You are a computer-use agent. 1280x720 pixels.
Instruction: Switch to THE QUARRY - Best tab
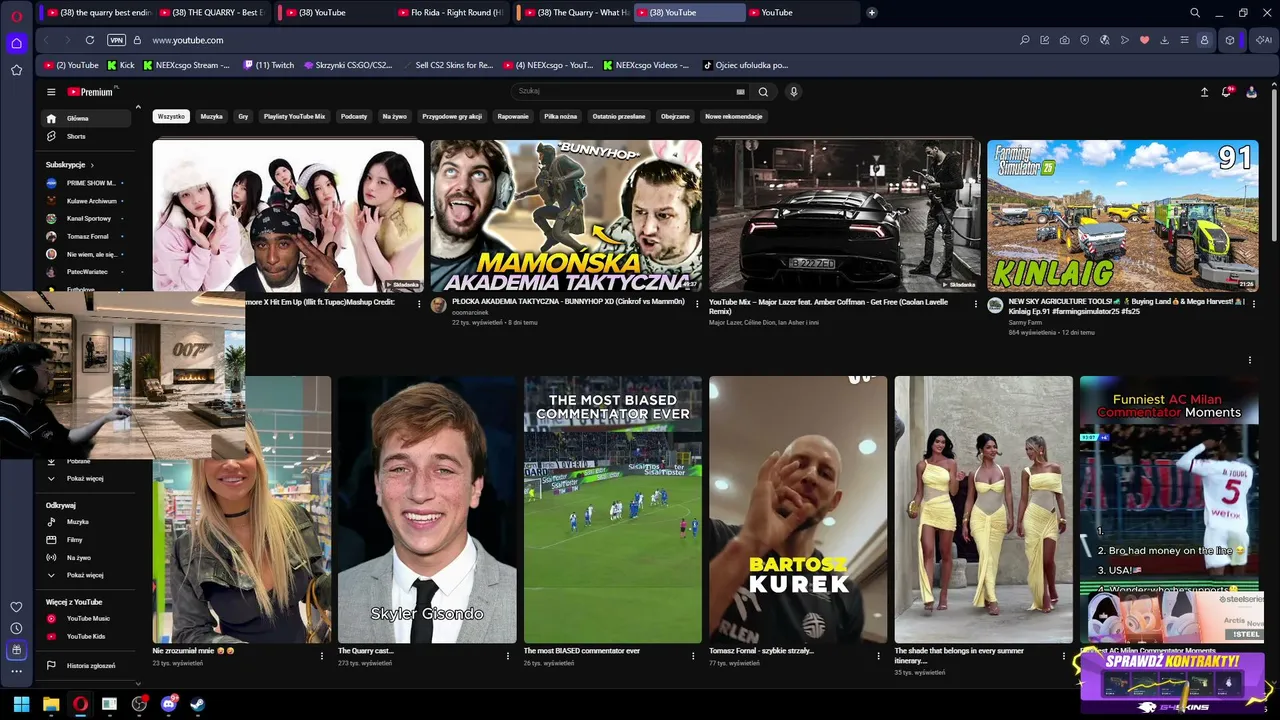pyautogui.click(x=212, y=13)
